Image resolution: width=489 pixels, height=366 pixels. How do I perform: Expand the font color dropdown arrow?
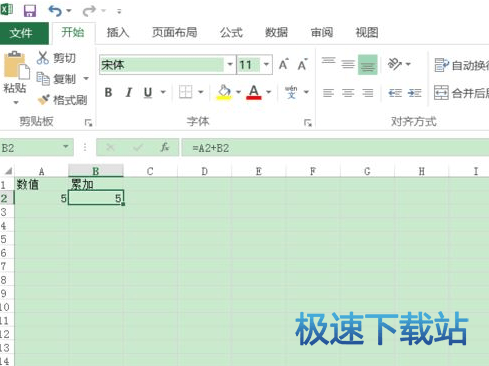point(269,92)
